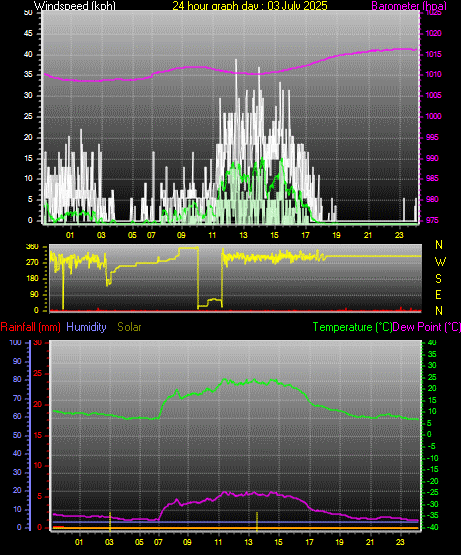The width and height of the screenshot is (461, 555).
Task: Click the 1010 value on barometer axis
Action: 433,74
